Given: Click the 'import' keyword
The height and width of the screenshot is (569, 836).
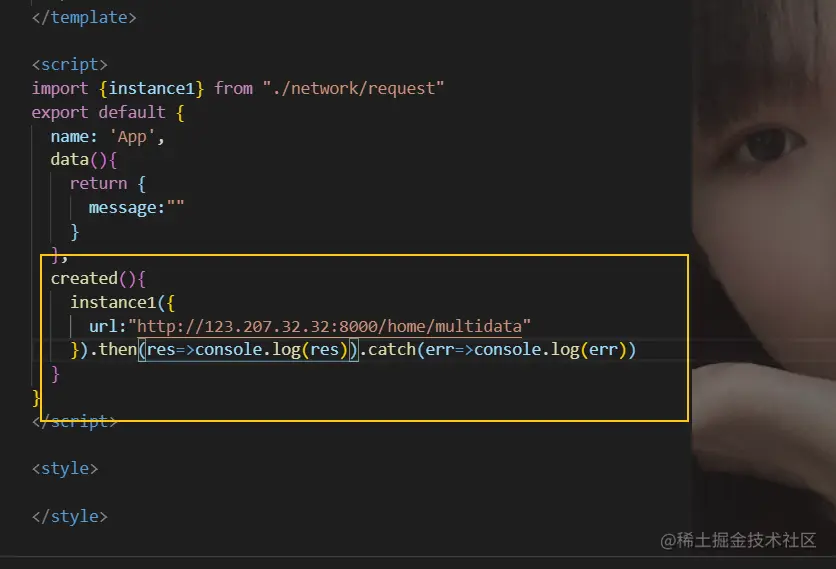Looking at the screenshot, I should coord(60,88).
